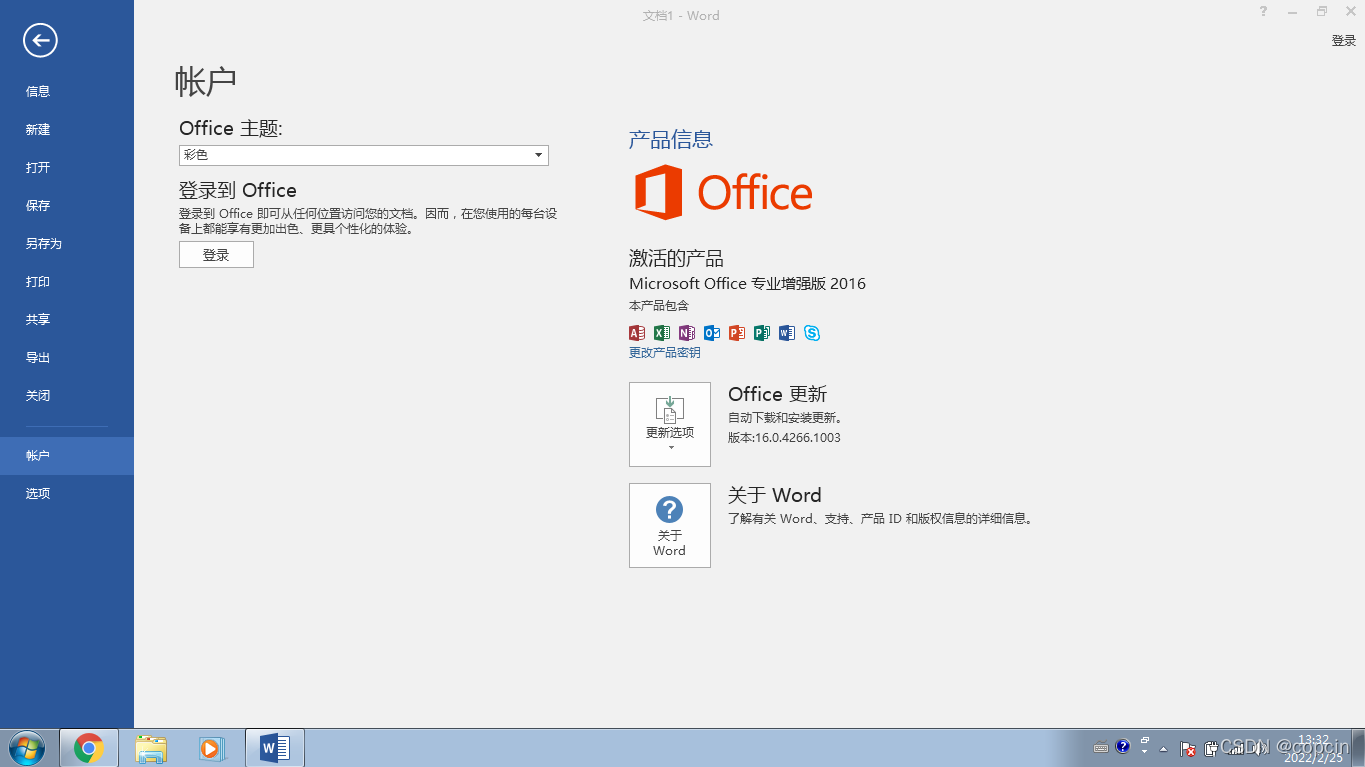This screenshot has width=1365, height=767.
Task: Click the 登录 button under 登录到 Office
Action: click(x=216, y=255)
